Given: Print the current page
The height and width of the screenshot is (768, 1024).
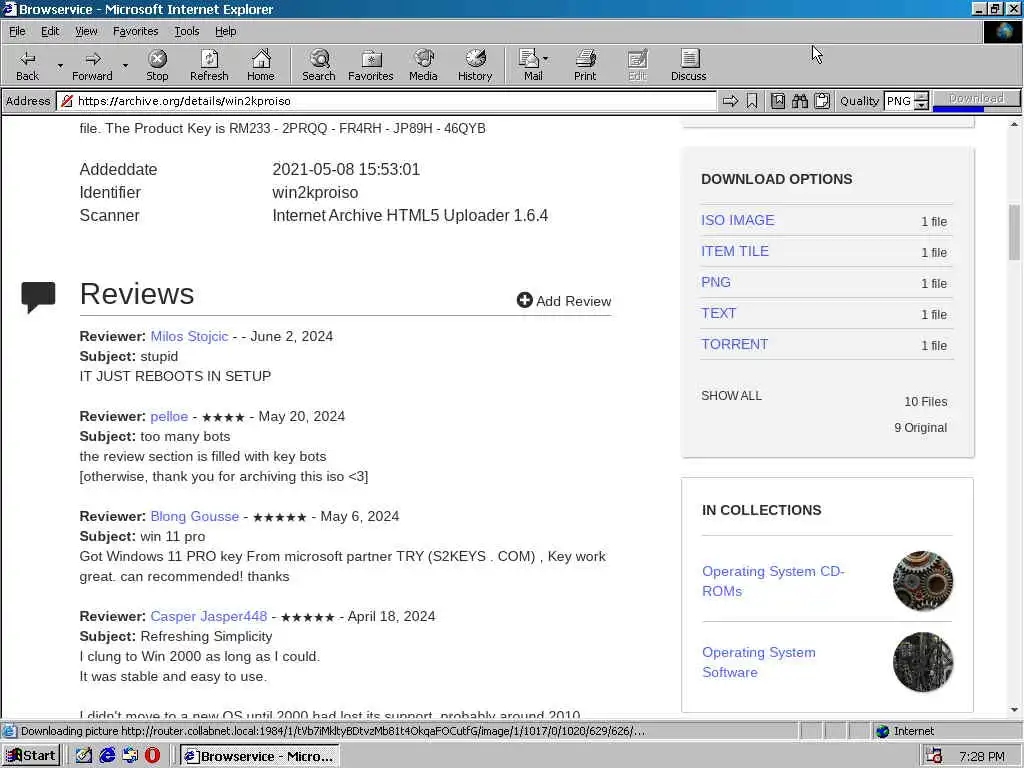Looking at the screenshot, I should coord(585,65).
